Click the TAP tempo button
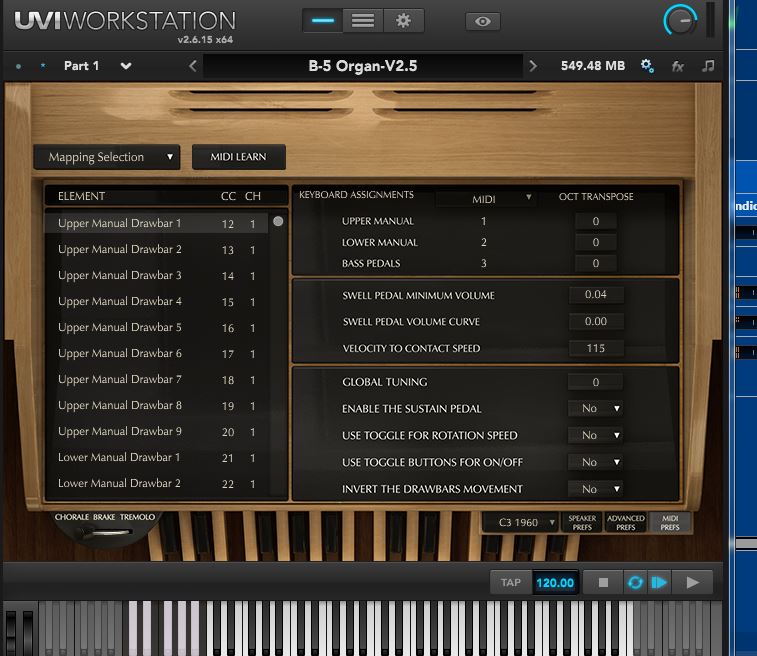This screenshot has height=656, width=757. pos(511,583)
